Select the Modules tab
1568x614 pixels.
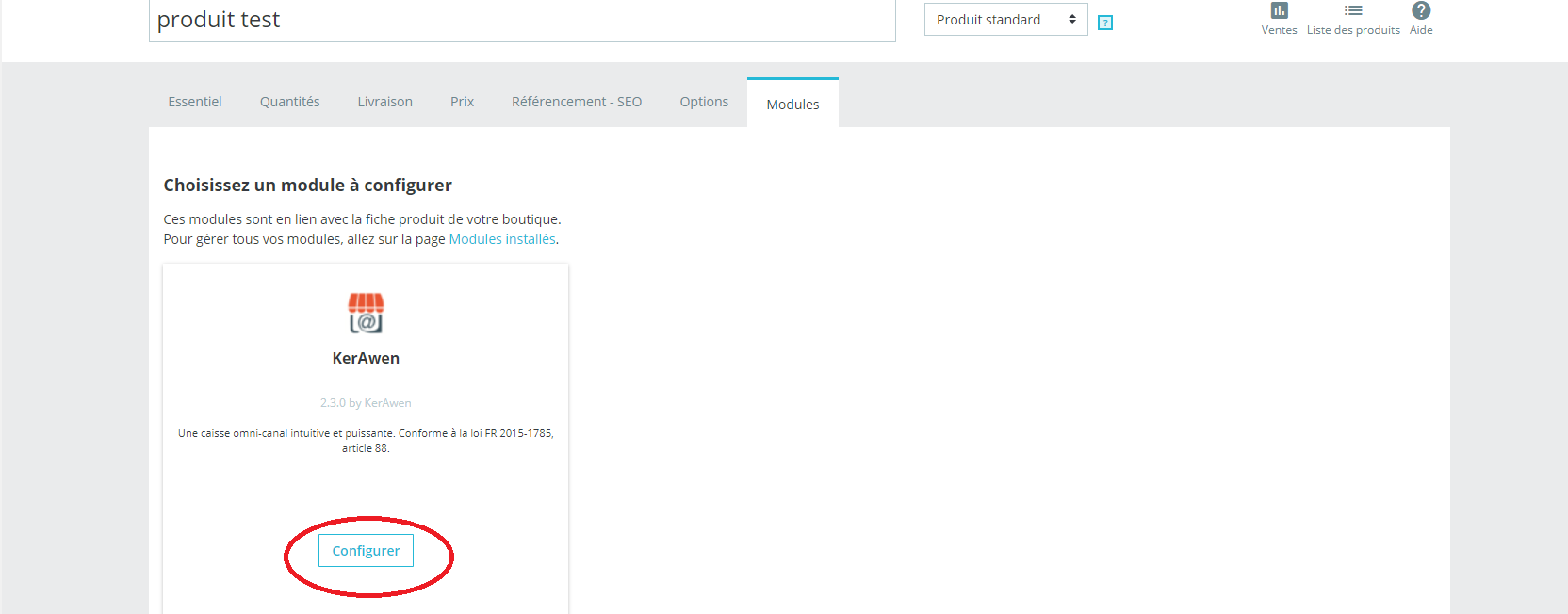792,104
